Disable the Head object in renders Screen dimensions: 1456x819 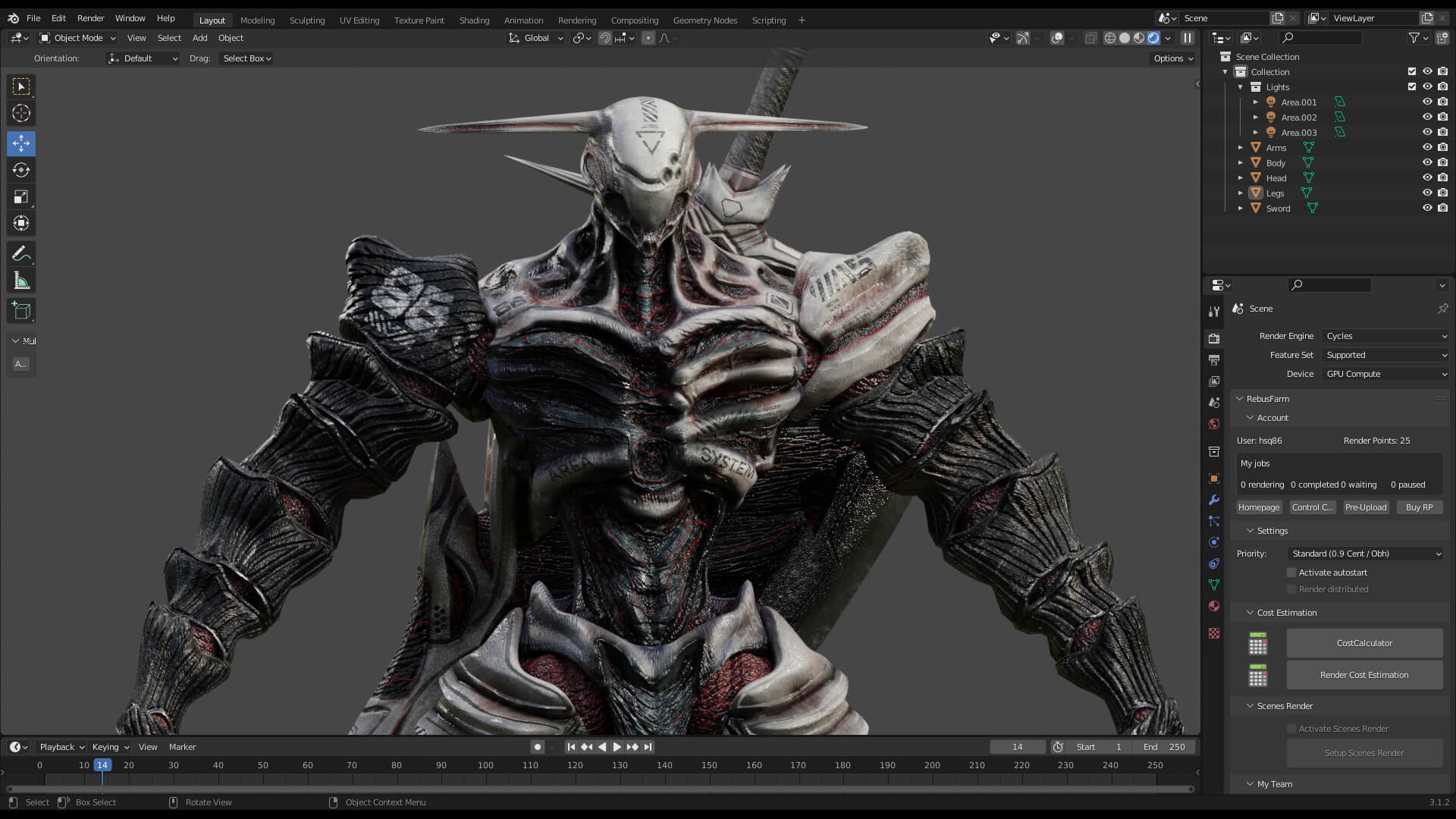1442,178
